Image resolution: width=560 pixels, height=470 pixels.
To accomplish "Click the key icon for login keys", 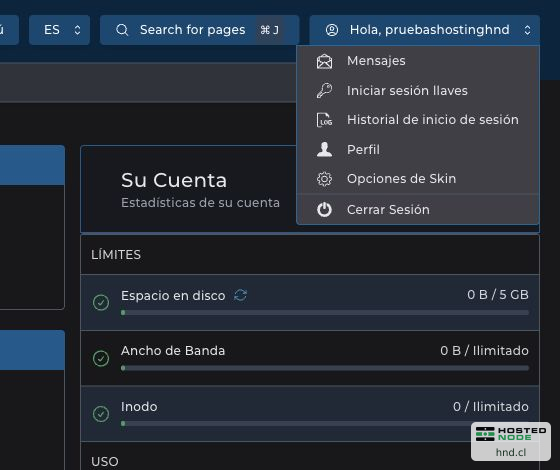I will point(324,91).
